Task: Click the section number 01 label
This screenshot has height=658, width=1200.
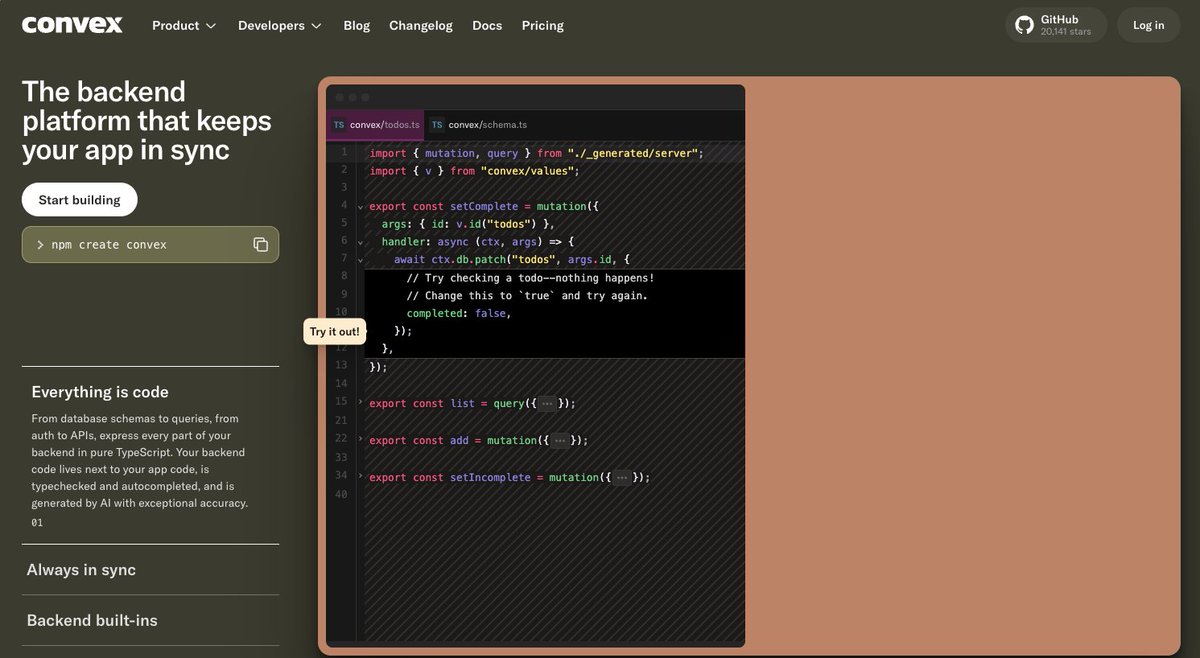Action: [x=37, y=523]
